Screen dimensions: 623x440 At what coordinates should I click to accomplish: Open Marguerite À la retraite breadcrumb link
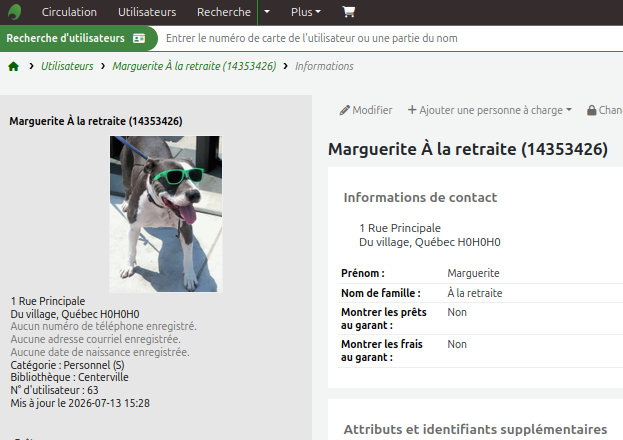[x=194, y=66]
